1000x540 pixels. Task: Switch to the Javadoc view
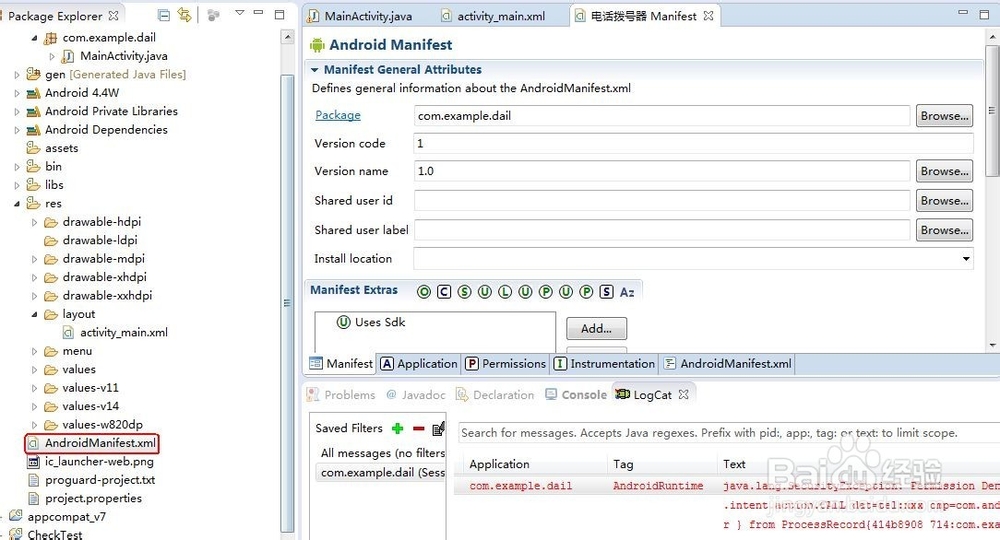tap(416, 395)
